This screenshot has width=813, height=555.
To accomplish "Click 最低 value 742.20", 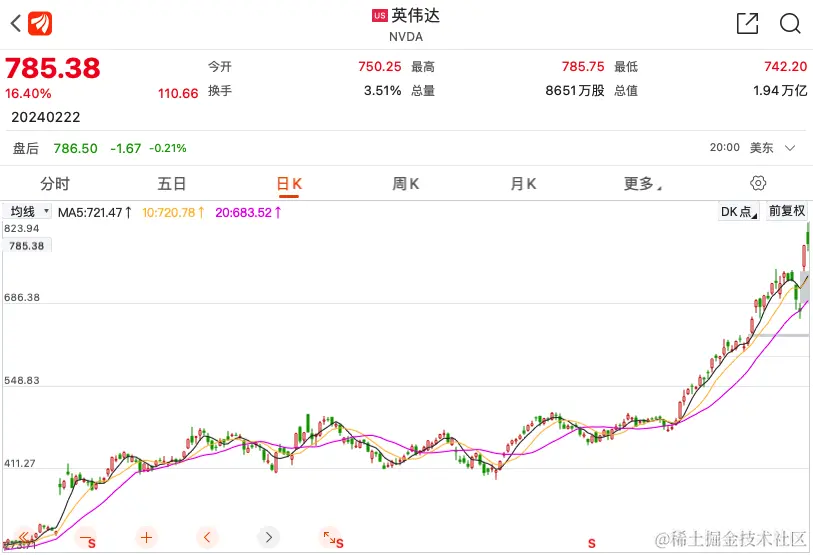I will (x=786, y=66).
